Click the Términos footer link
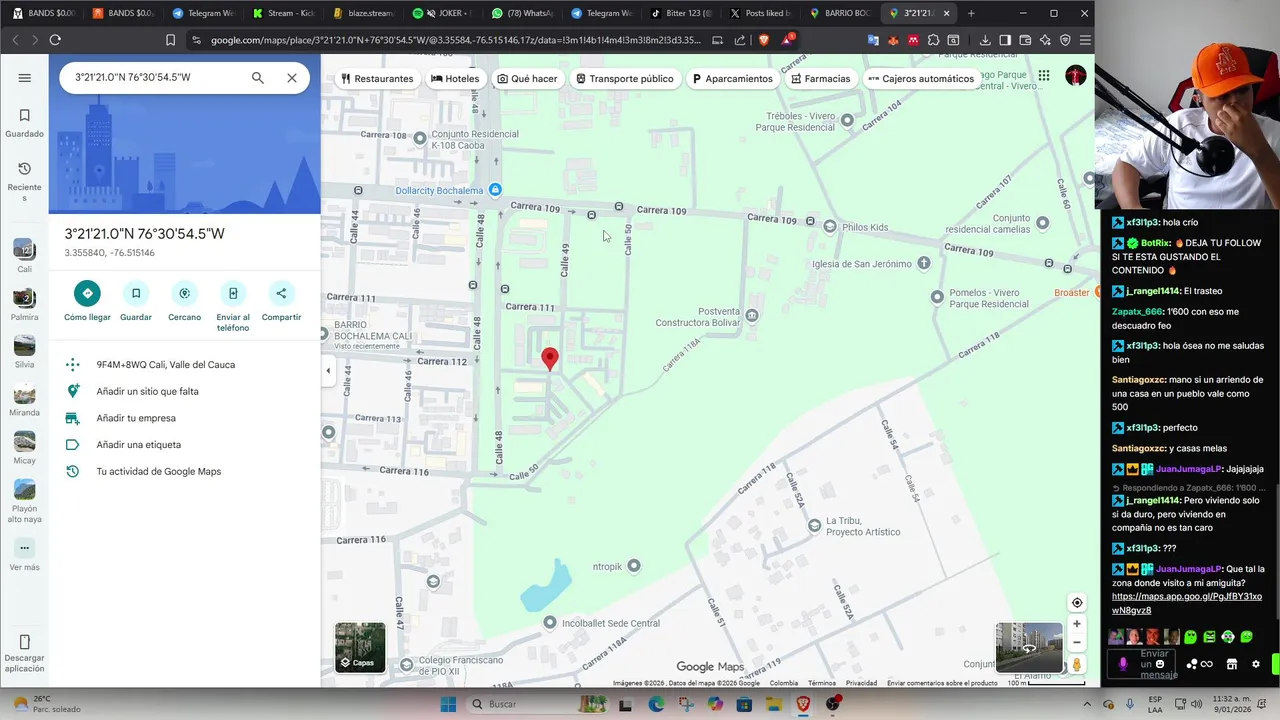 click(x=822, y=683)
